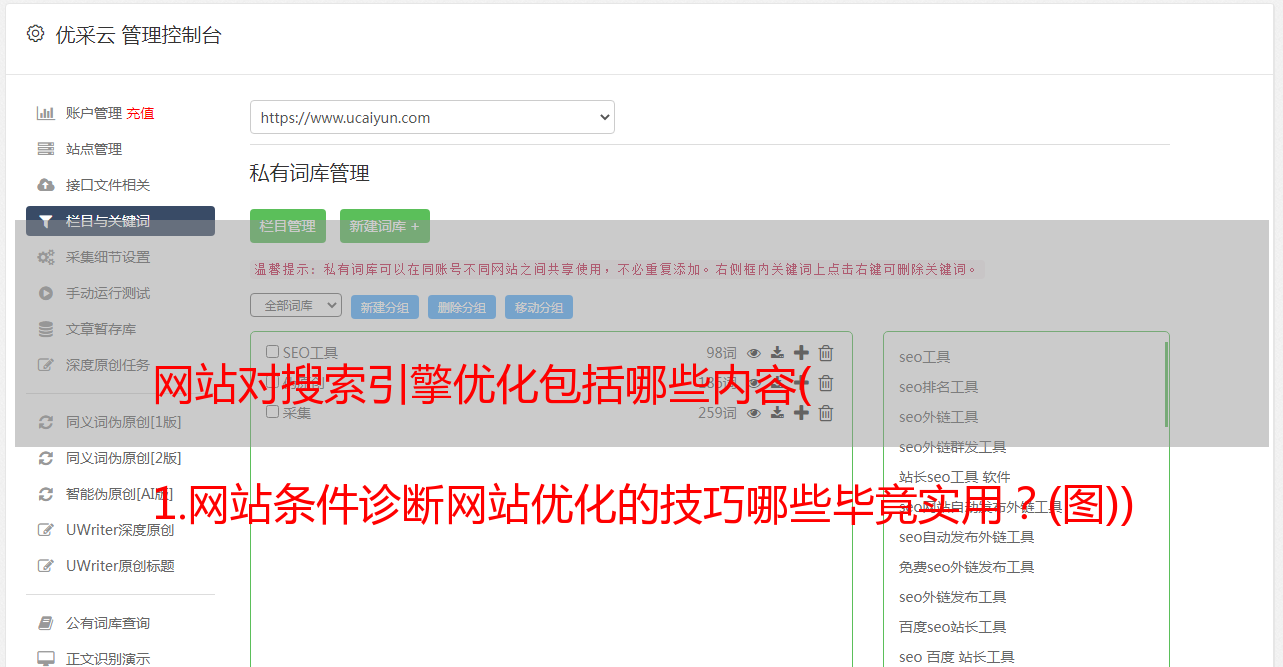
Task: Click the 优采云 管理控制台 title
Action: (138, 35)
